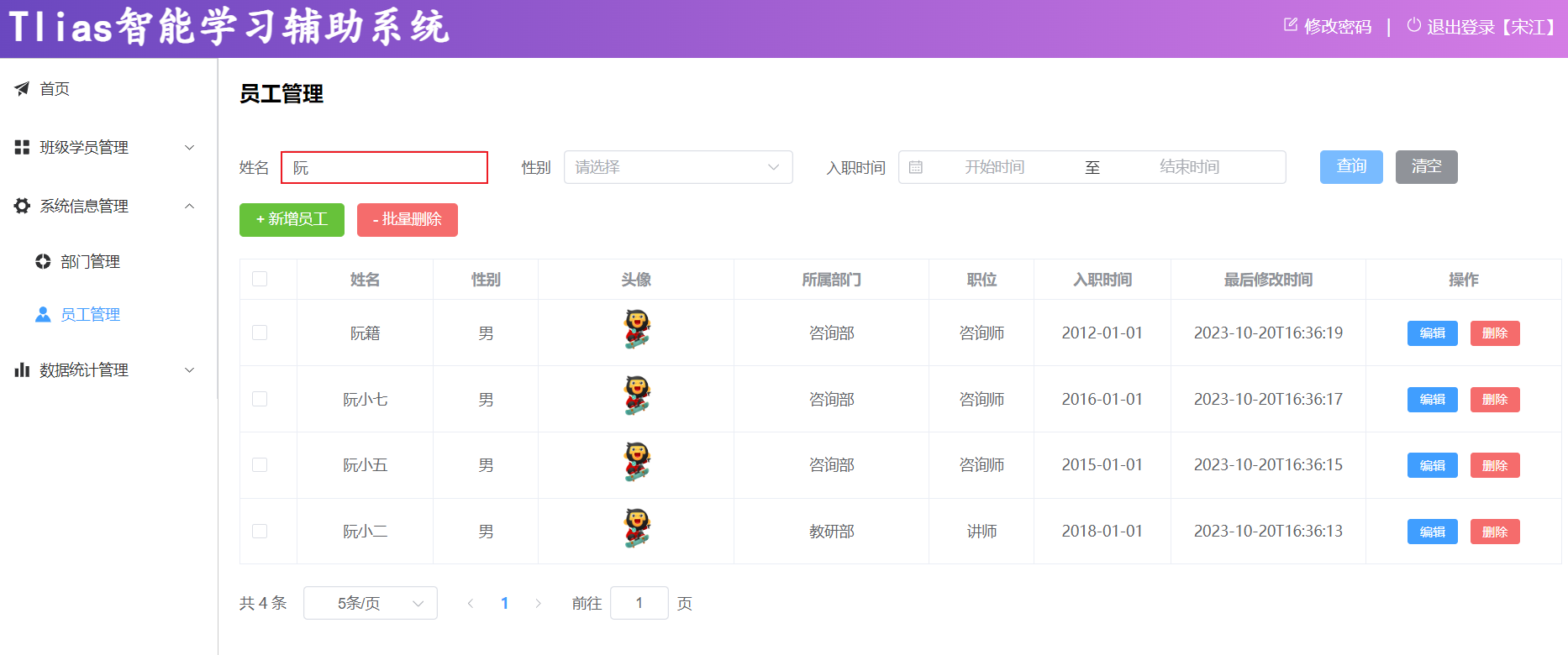The image size is (1568, 655).
Task: Click the 新增员工 button
Action: click(x=292, y=220)
